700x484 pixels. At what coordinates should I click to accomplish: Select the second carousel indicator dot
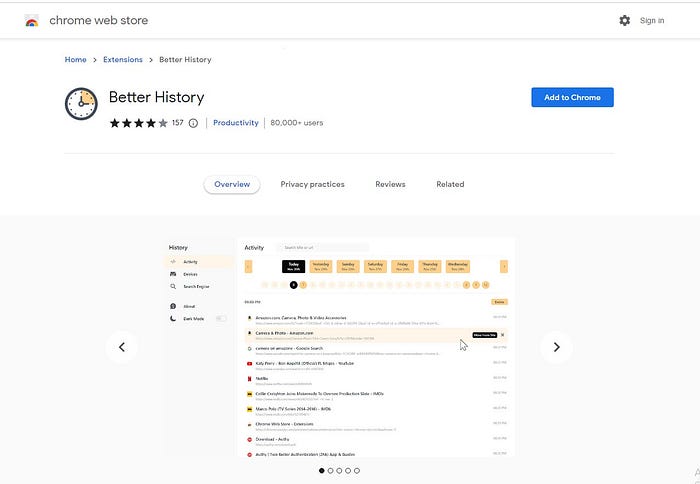coord(330,471)
